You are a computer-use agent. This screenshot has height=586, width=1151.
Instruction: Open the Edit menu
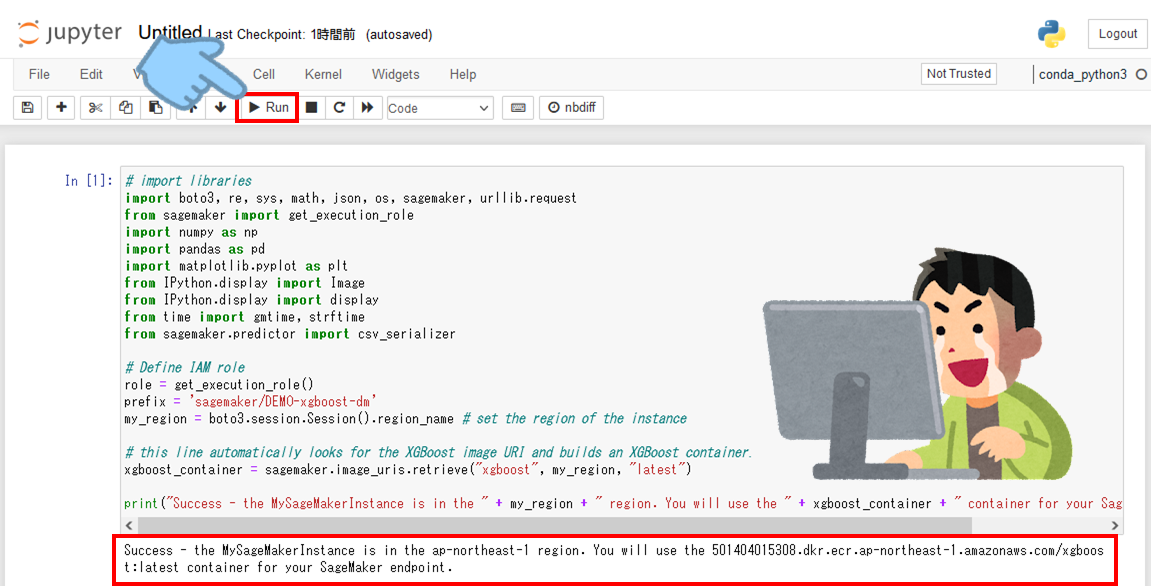92,74
